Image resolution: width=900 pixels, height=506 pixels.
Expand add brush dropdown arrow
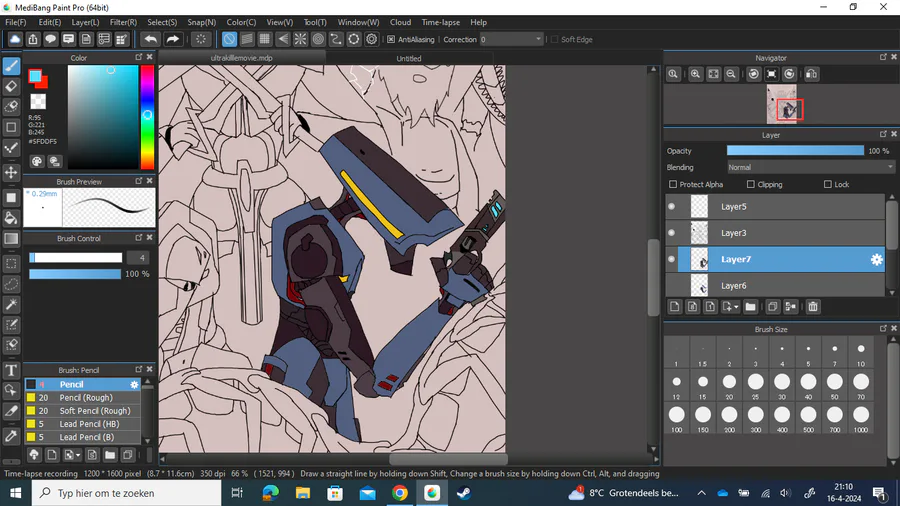tap(78, 456)
